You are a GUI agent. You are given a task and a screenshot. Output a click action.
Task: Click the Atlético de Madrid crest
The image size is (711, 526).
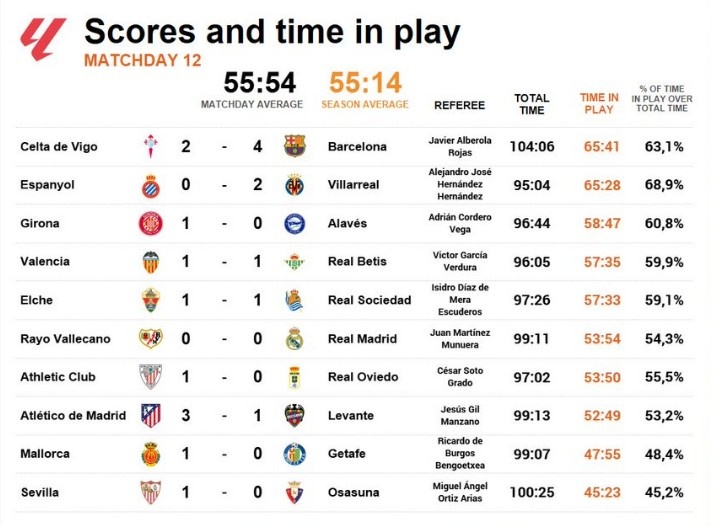(x=150, y=416)
